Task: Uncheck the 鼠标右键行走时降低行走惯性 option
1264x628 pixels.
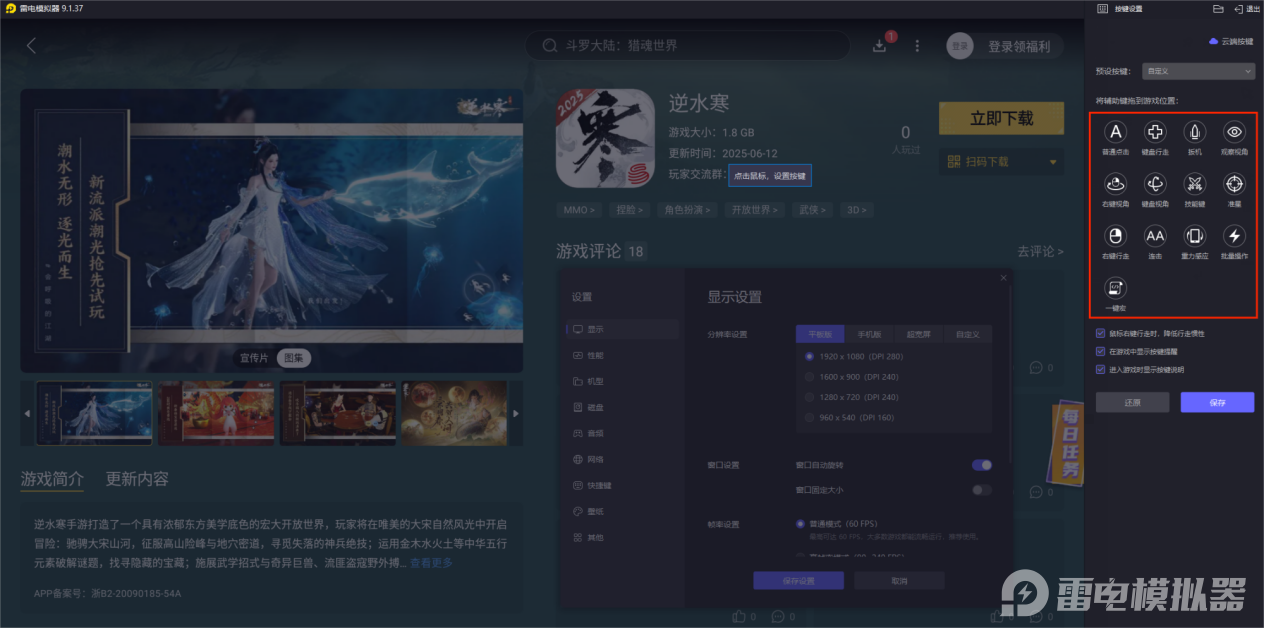Action: point(1102,335)
